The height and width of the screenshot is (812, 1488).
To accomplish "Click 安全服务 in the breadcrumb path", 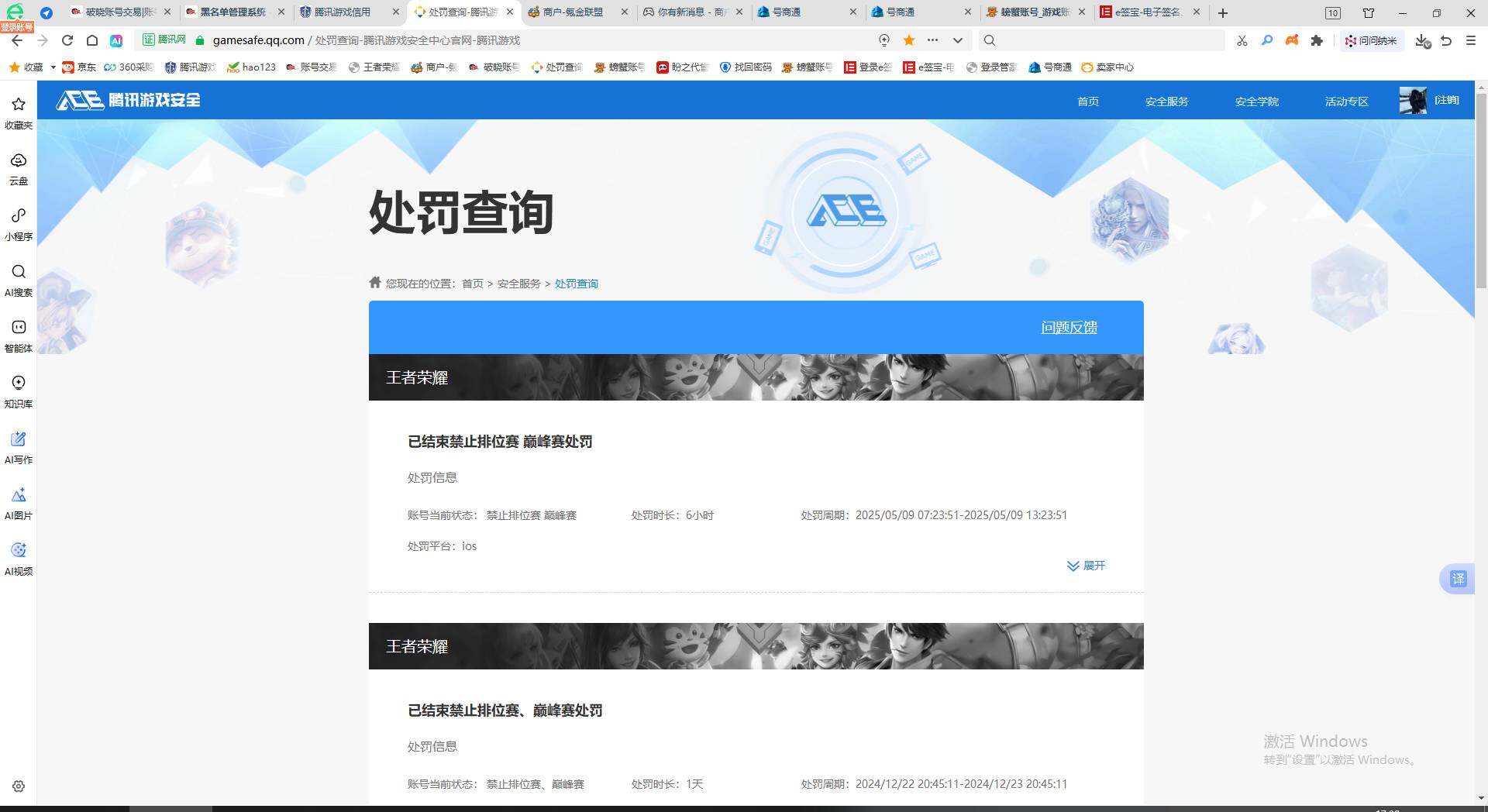I will (518, 284).
